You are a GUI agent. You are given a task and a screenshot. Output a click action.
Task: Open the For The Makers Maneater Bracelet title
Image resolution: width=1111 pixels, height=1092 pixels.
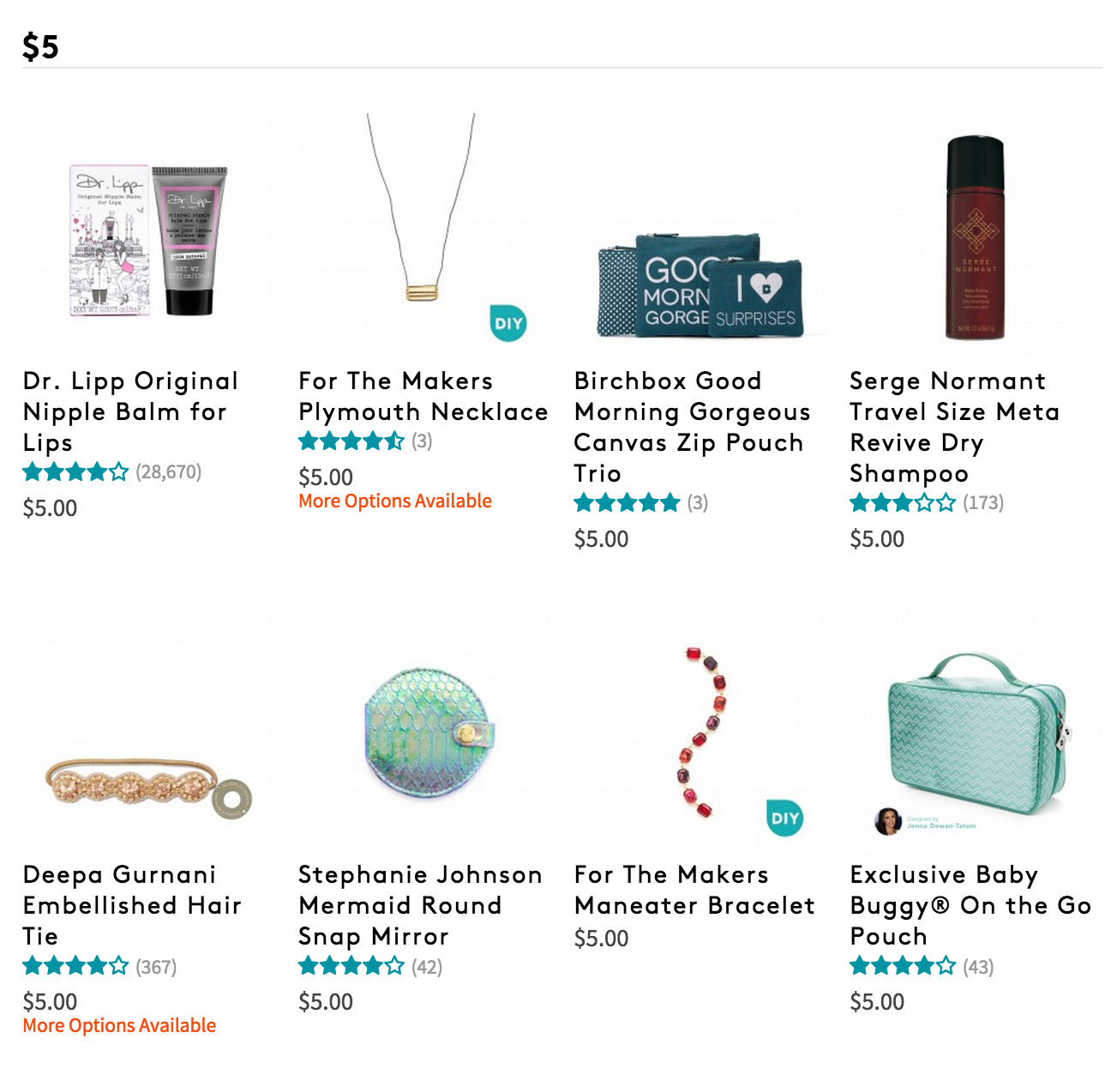(x=694, y=890)
